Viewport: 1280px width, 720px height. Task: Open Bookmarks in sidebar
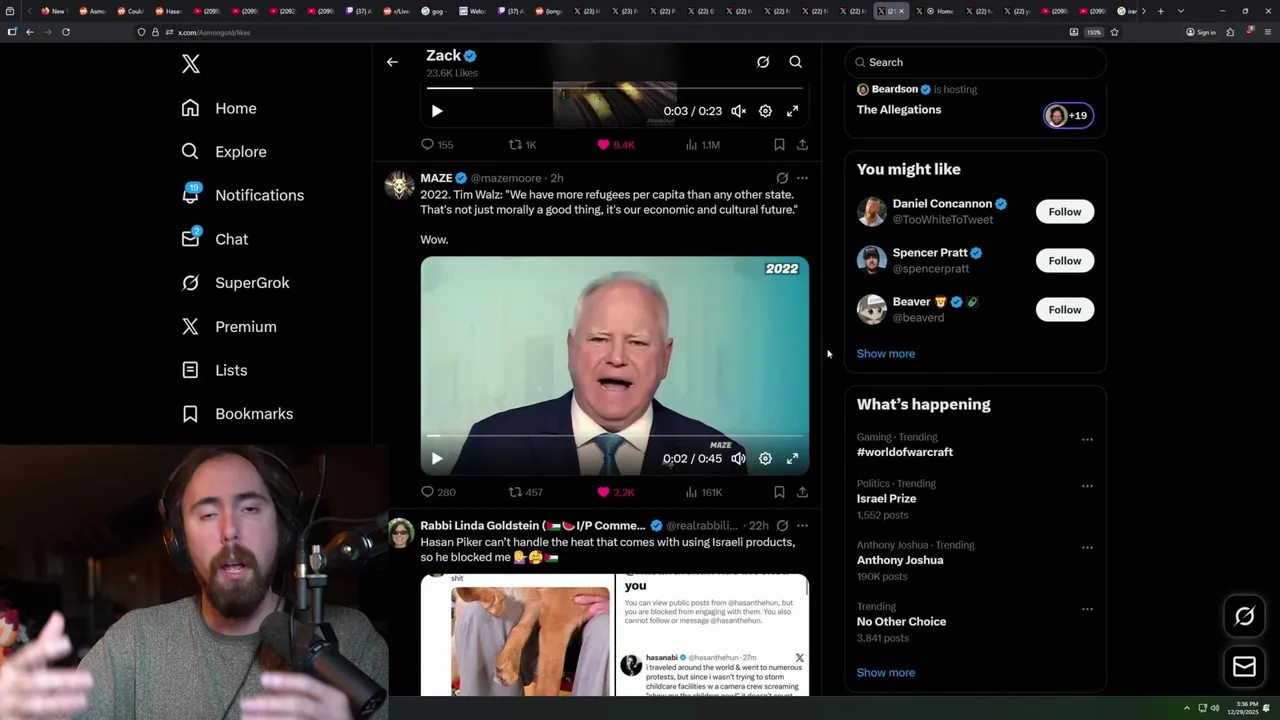[237, 414]
